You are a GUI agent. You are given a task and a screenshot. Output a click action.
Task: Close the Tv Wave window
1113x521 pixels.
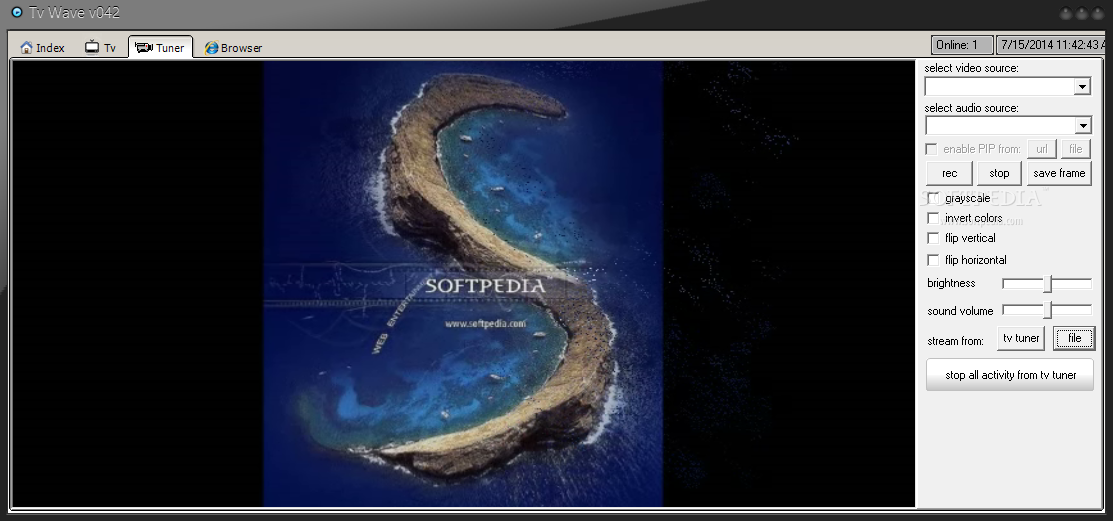pyautogui.click(x=1097, y=13)
